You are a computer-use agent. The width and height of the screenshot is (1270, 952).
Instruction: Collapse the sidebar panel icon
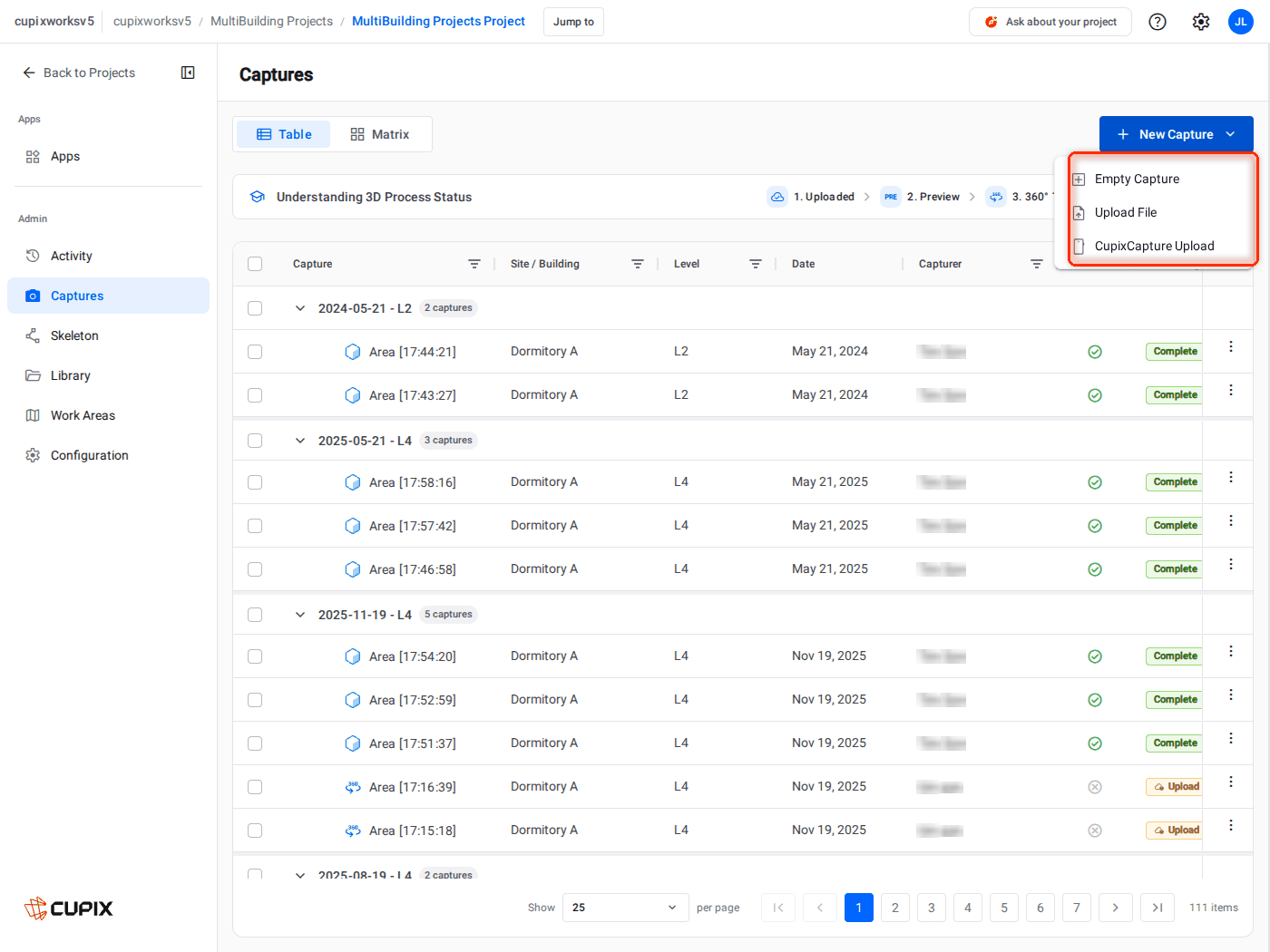tap(188, 73)
